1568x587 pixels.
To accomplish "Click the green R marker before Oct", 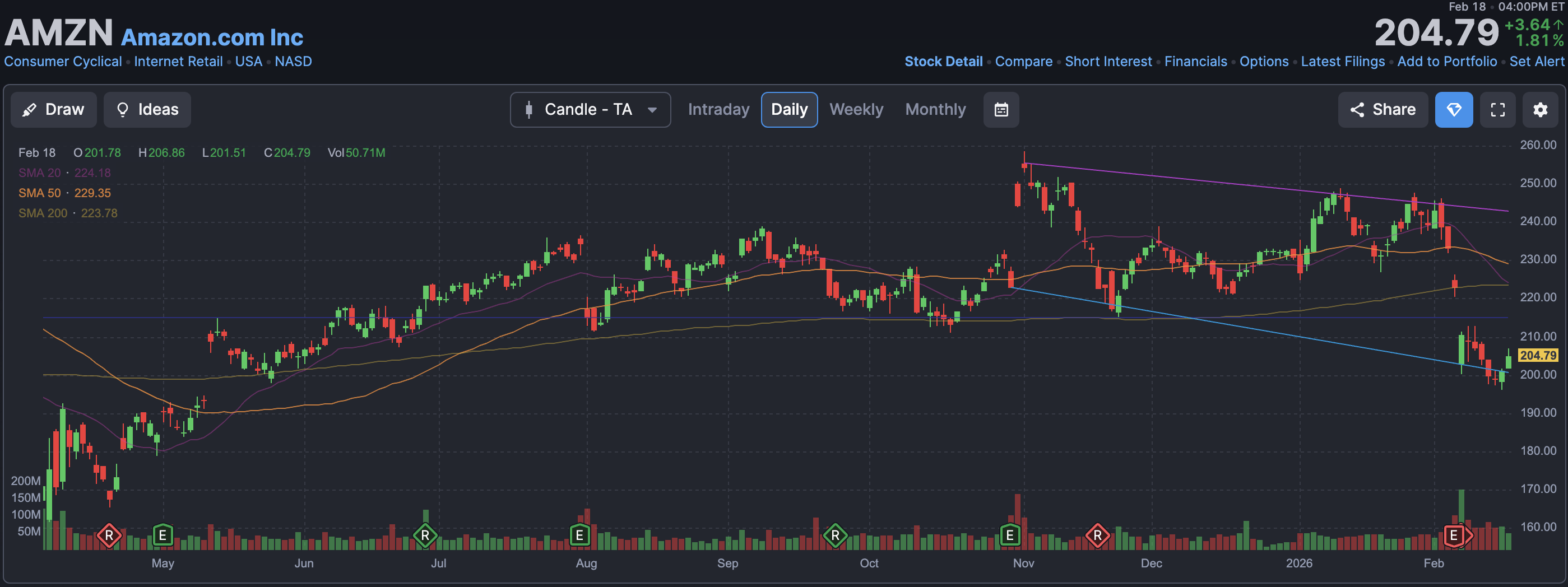I will coord(835,535).
